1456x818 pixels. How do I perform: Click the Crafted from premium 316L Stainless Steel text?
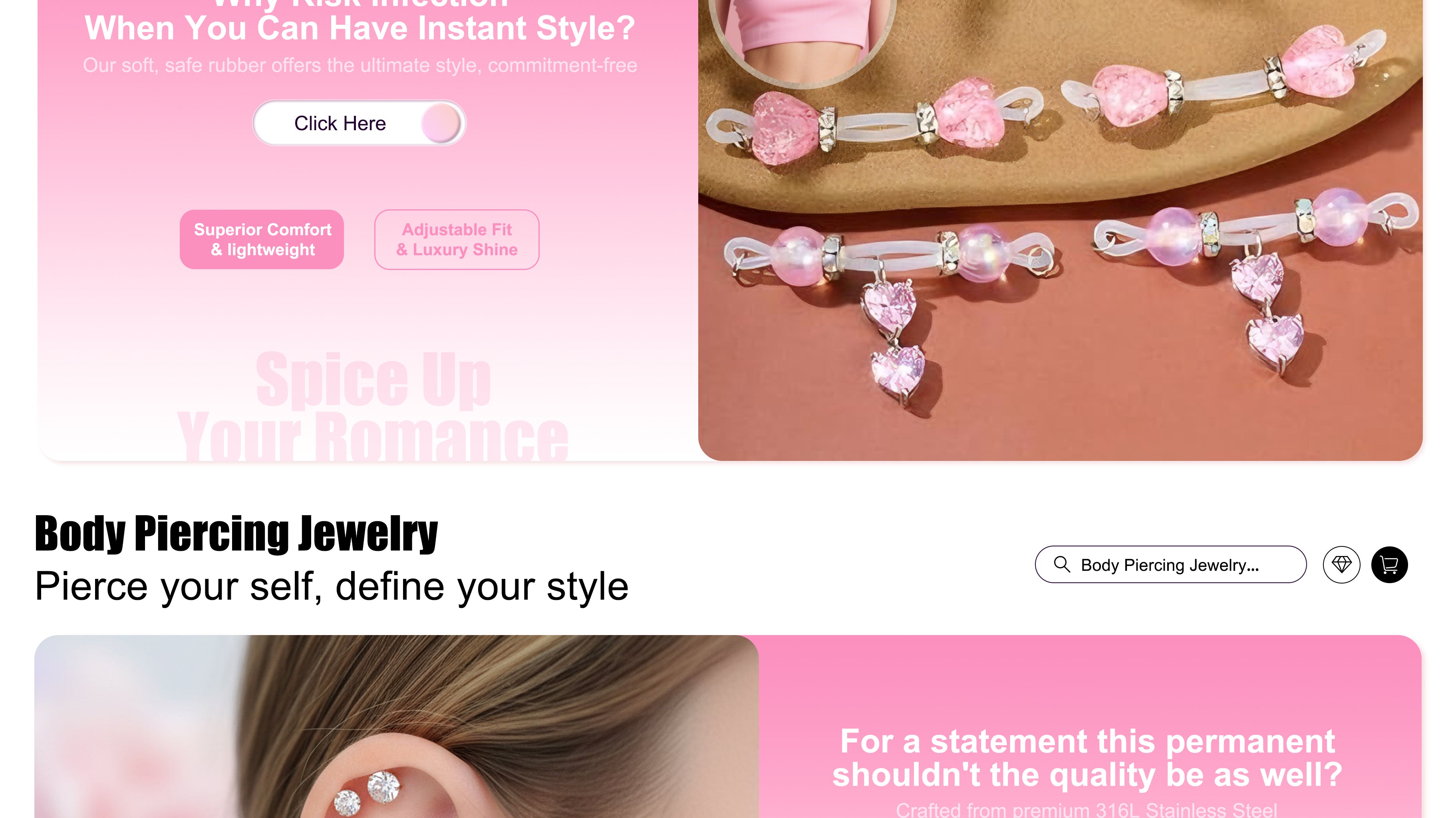click(1087, 810)
